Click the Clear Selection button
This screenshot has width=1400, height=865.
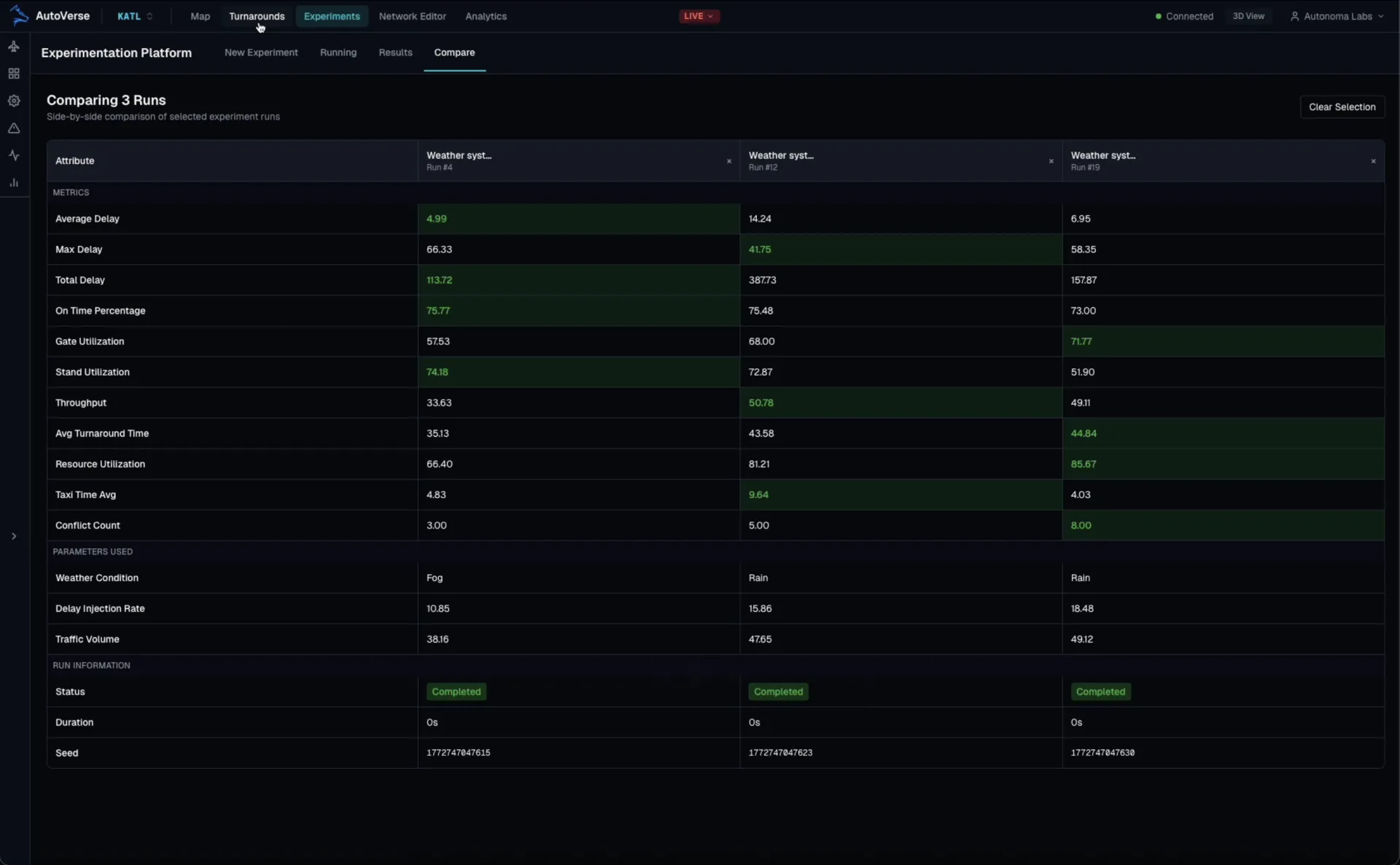[x=1342, y=106]
